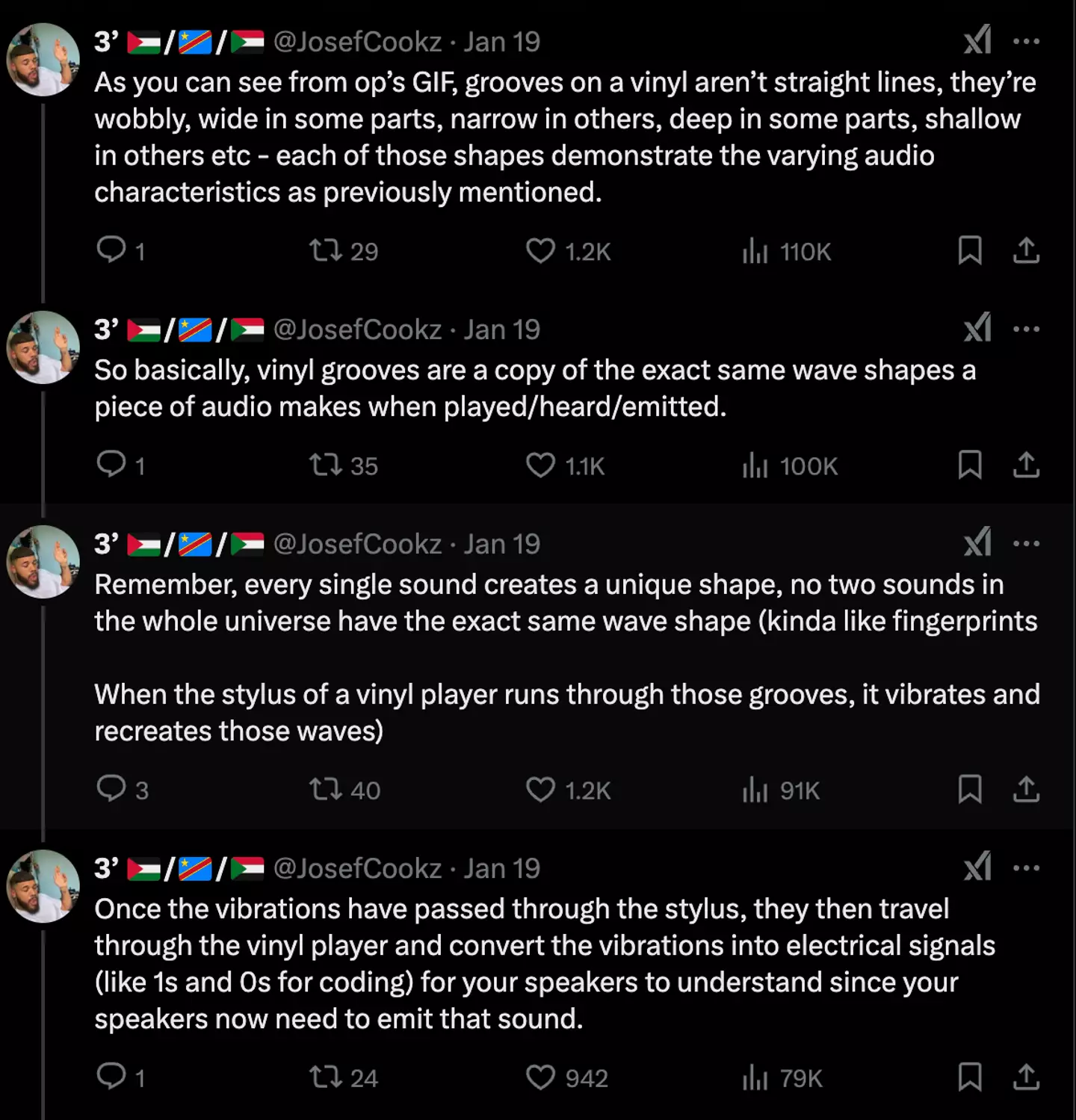Reply to the tweet with 3 replies

click(112, 789)
